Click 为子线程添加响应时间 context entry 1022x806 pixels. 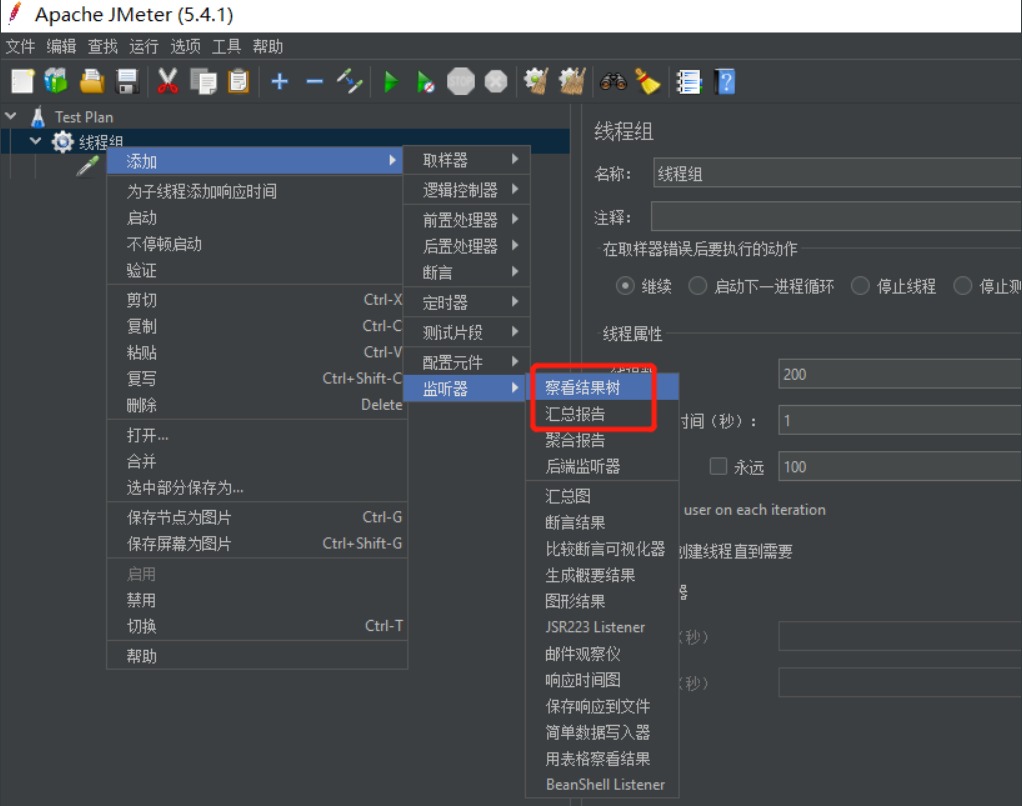(257, 191)
